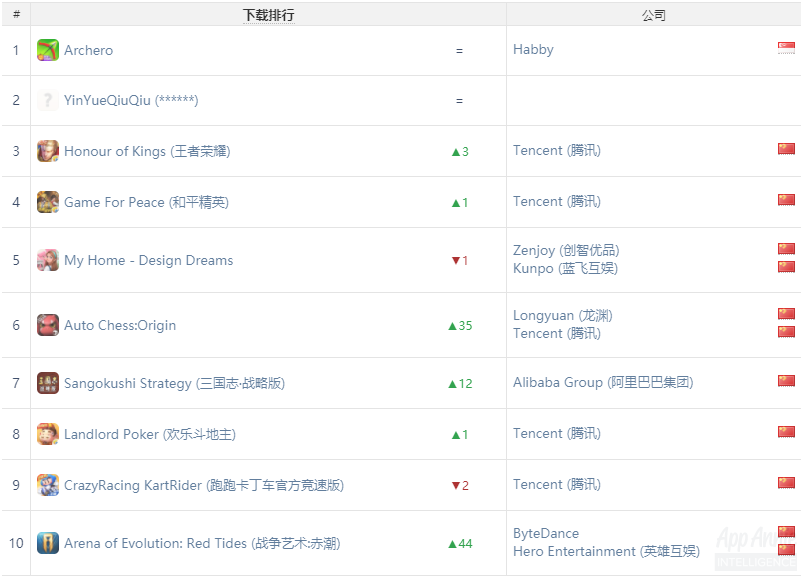Click the ▲3 rank change value
805x579 pixels.
click(460, 151)
